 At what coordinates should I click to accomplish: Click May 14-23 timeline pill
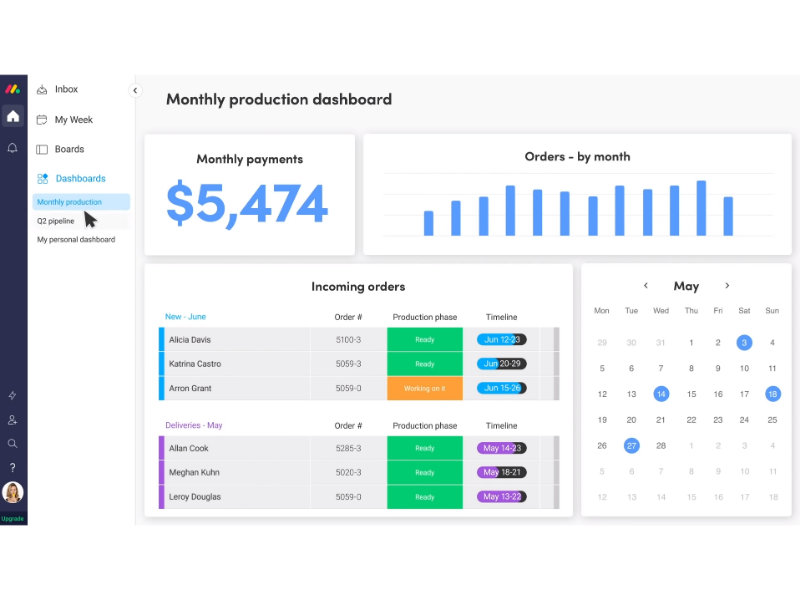pos(502,448)
